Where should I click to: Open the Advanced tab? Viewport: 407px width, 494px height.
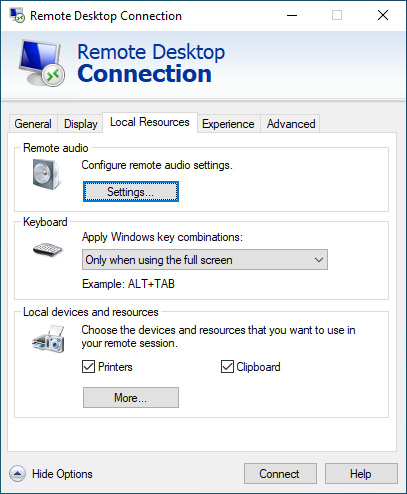click(x=291, y=124)
